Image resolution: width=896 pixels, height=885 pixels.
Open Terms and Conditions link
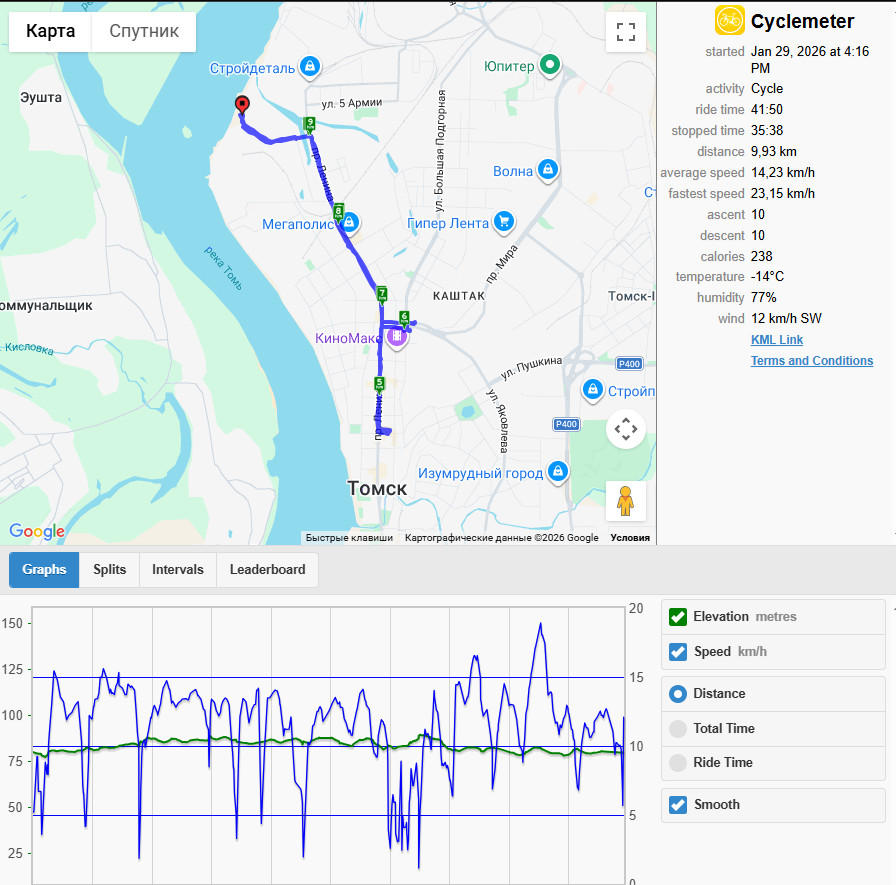[x=811, y=361]
